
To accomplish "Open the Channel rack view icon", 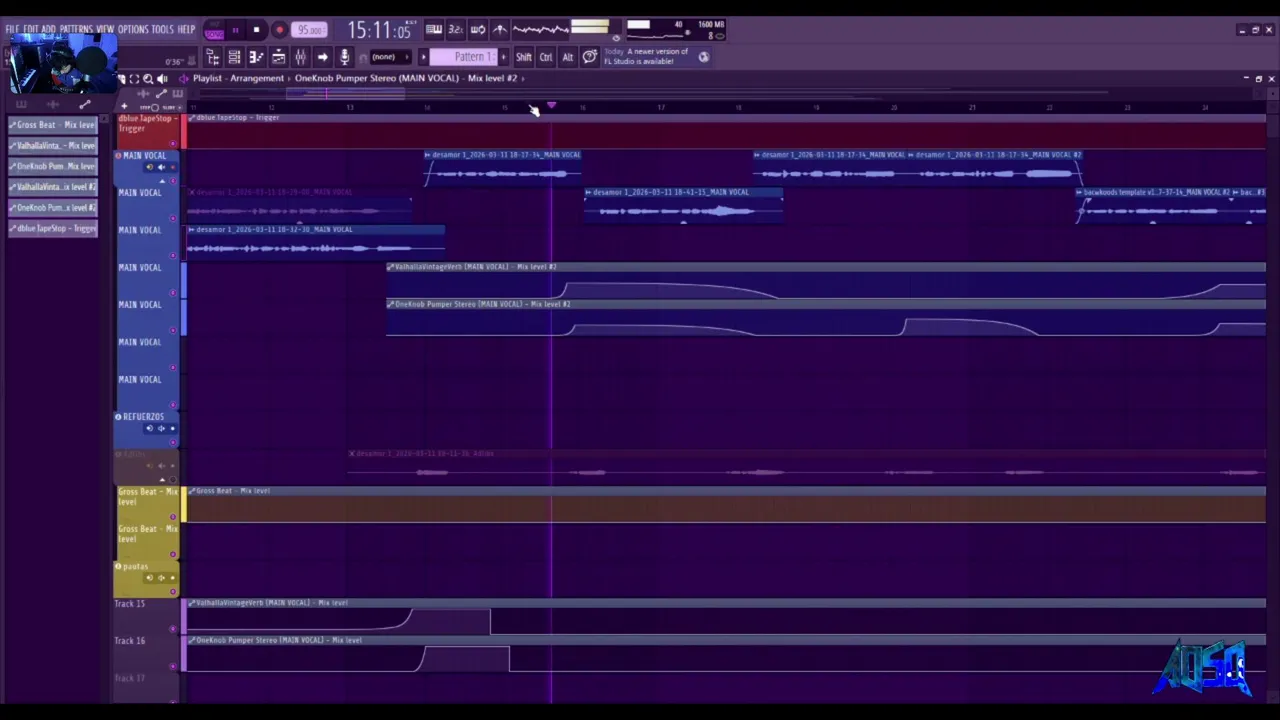I will click(234, 57).
